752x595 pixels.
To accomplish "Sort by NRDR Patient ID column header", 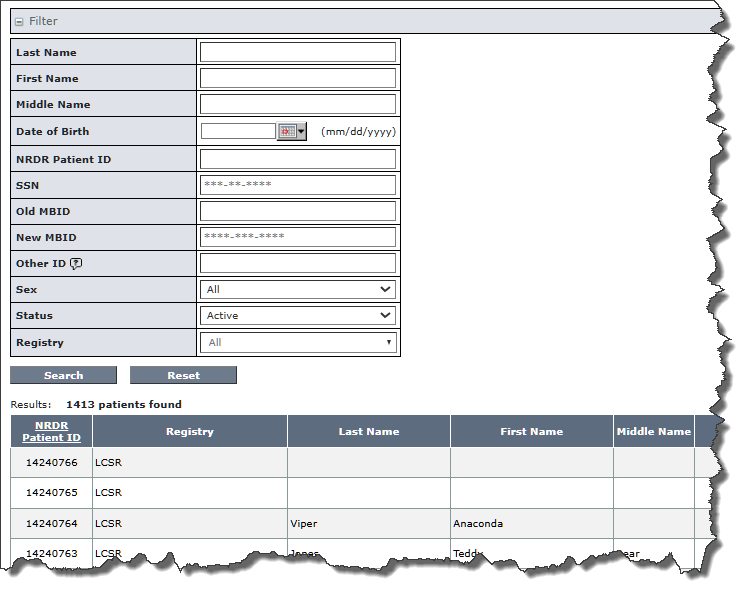I will 51,432.
